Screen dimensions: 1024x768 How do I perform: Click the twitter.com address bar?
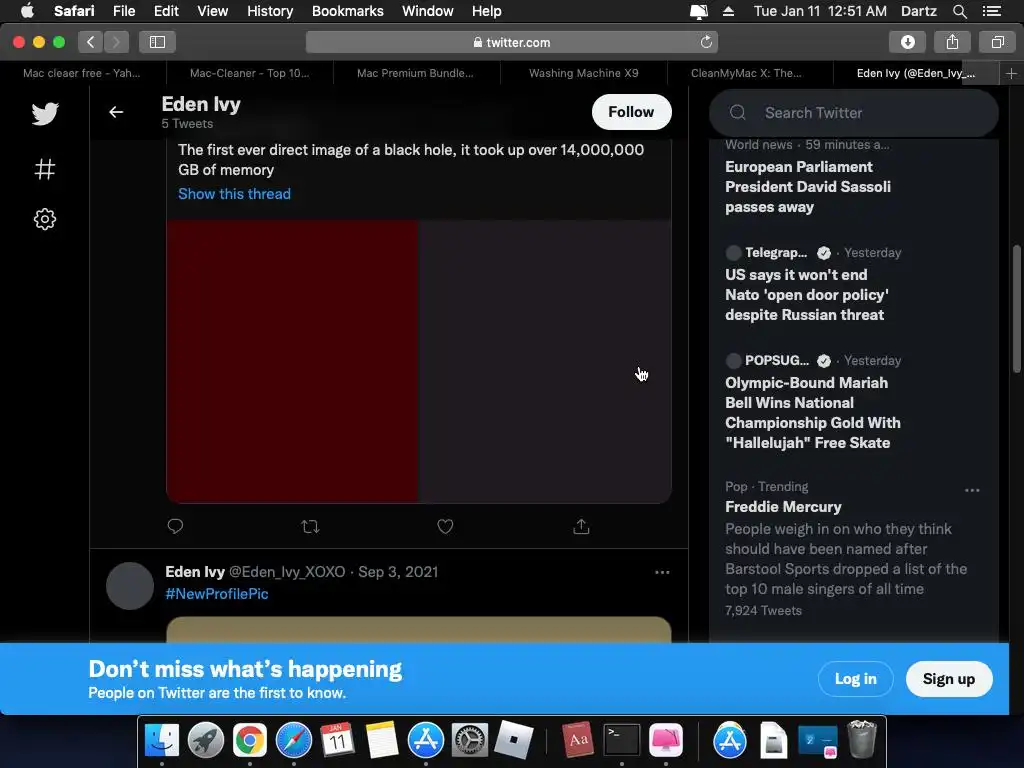[512, 42]
